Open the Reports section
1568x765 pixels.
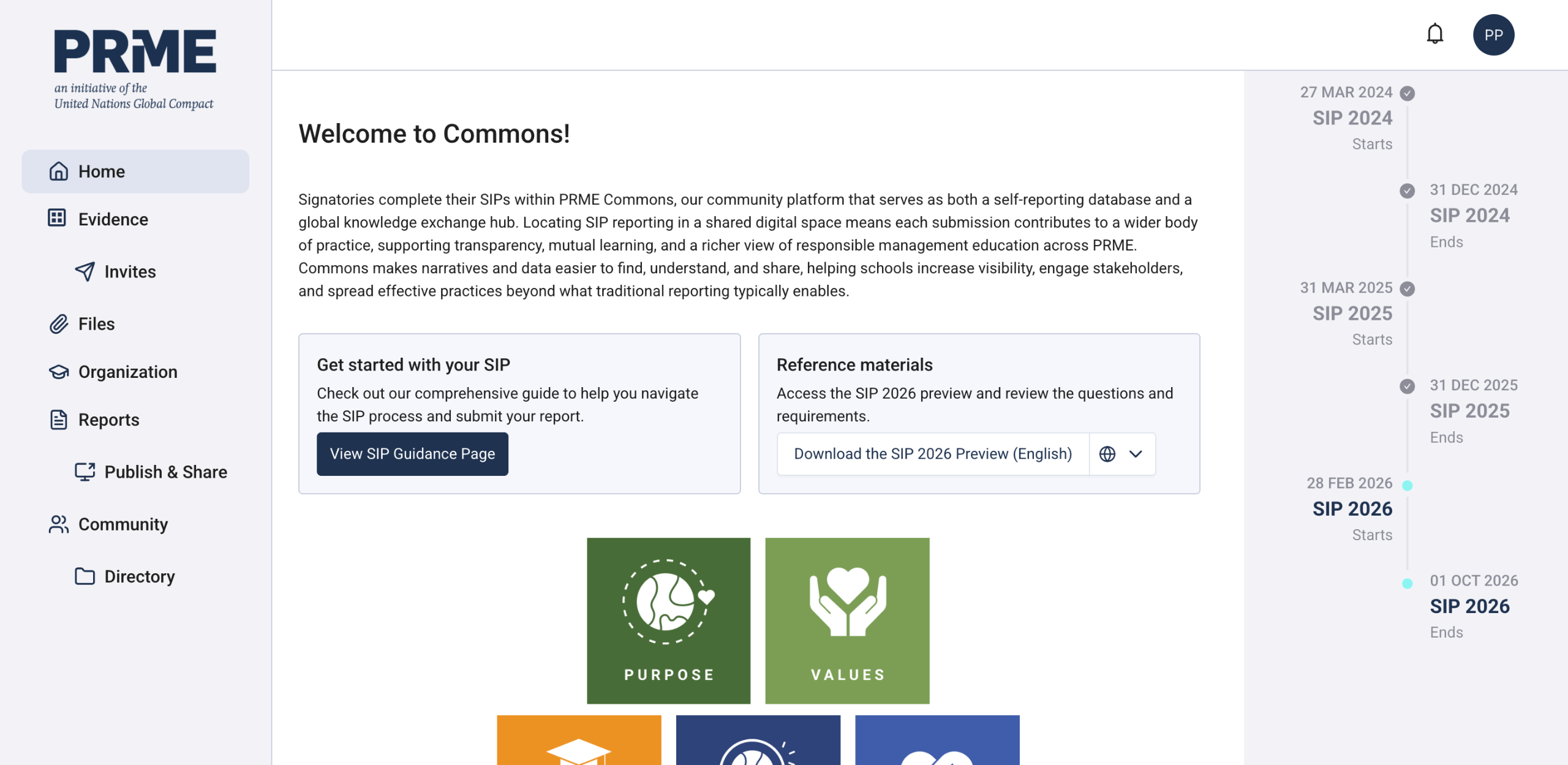[108, 420]
